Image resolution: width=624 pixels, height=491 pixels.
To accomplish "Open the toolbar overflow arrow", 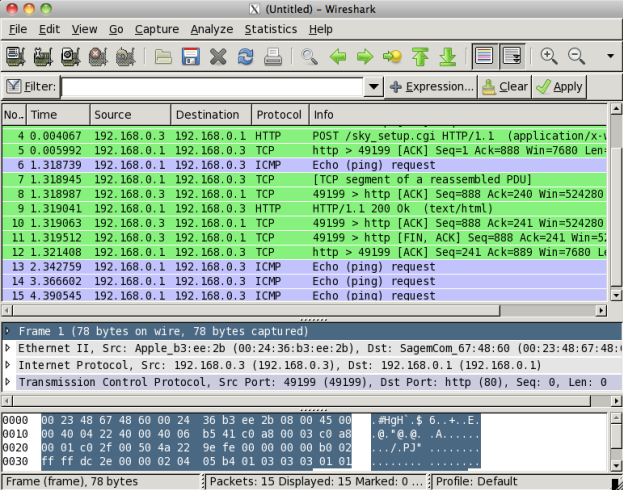I will click(x=610, y=56).
